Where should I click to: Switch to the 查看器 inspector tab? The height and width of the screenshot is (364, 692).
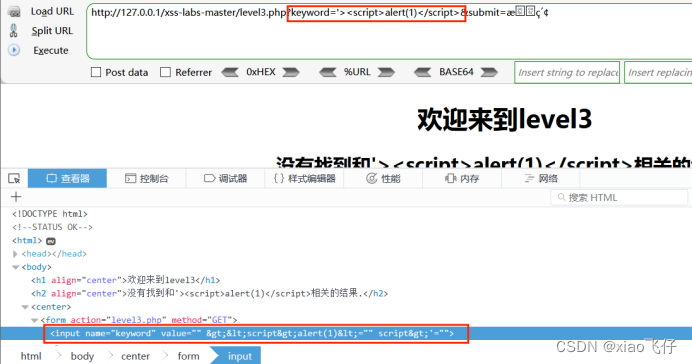tap(68, 178)
